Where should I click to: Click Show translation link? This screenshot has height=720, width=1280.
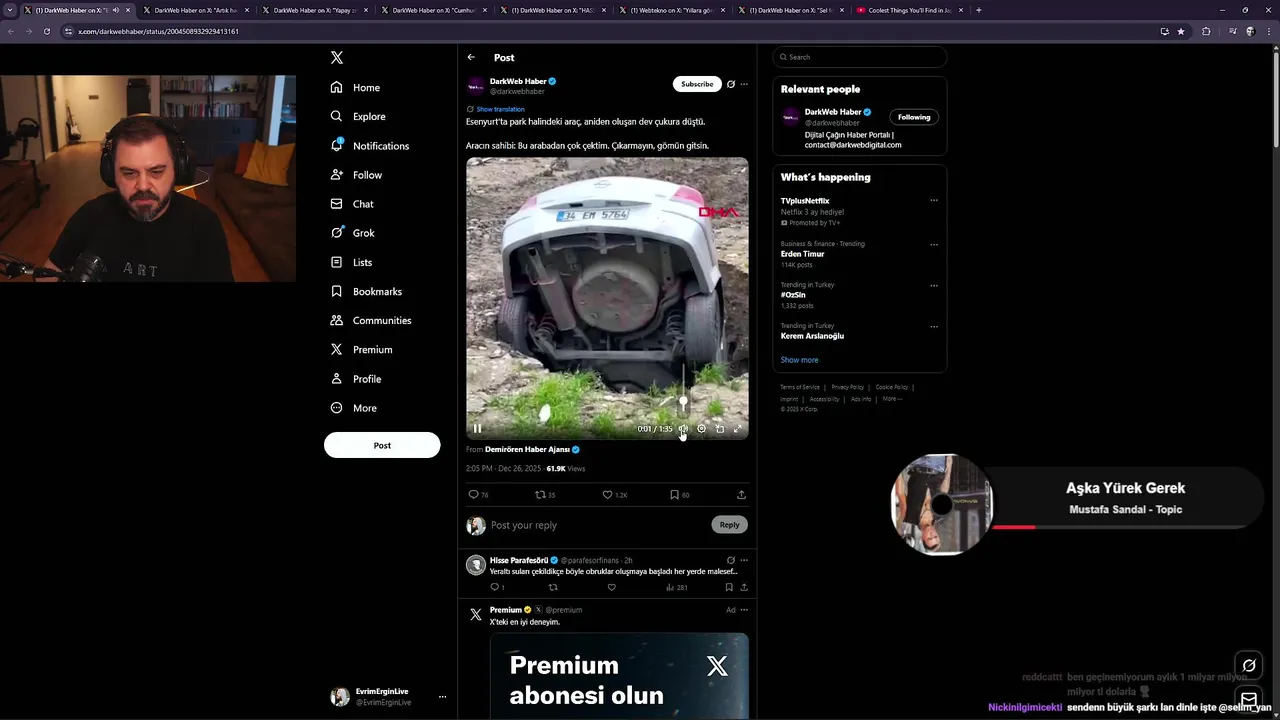pos(500,109)
